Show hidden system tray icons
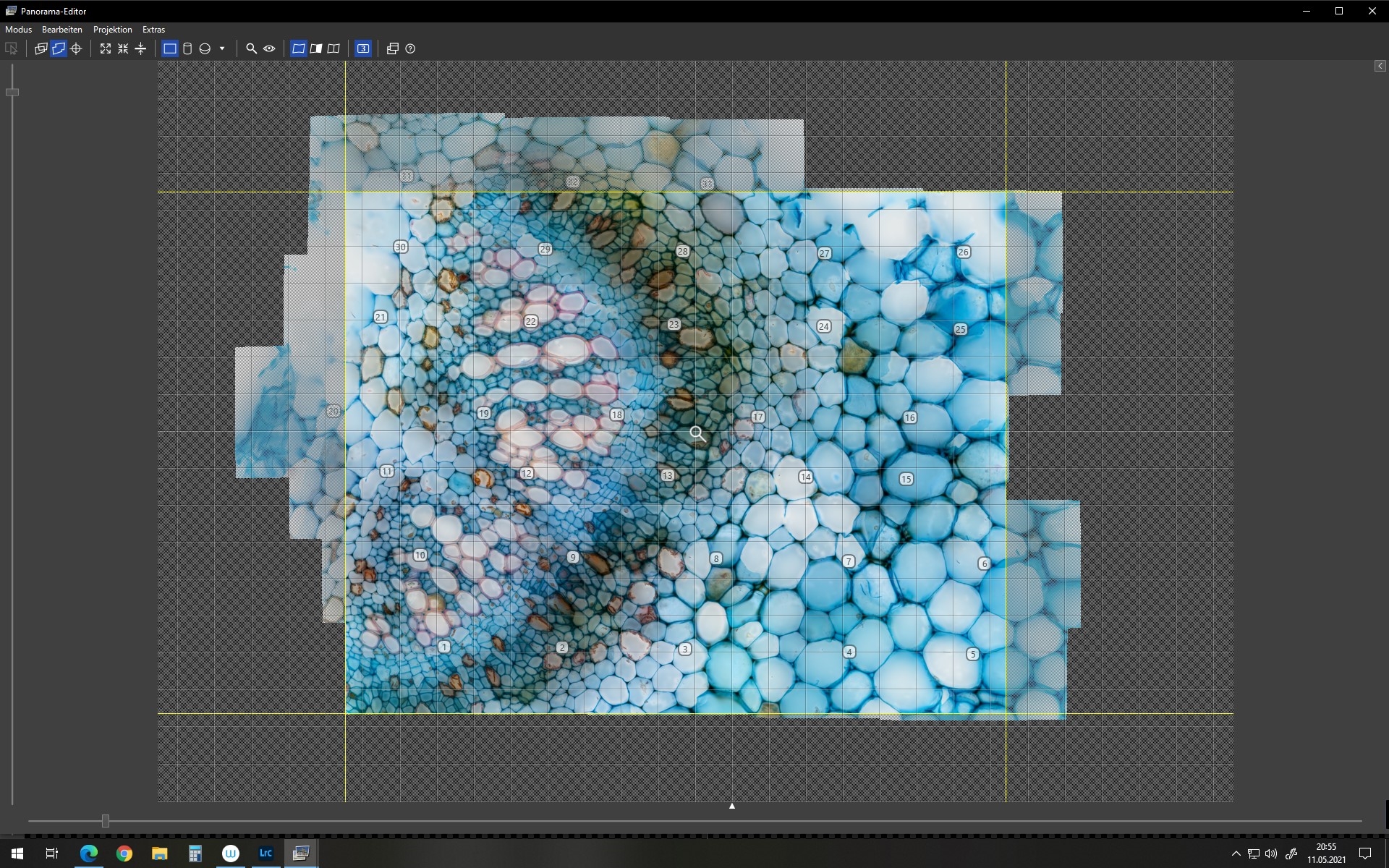The image size is (1389, 868). (x=1236, y=854)
